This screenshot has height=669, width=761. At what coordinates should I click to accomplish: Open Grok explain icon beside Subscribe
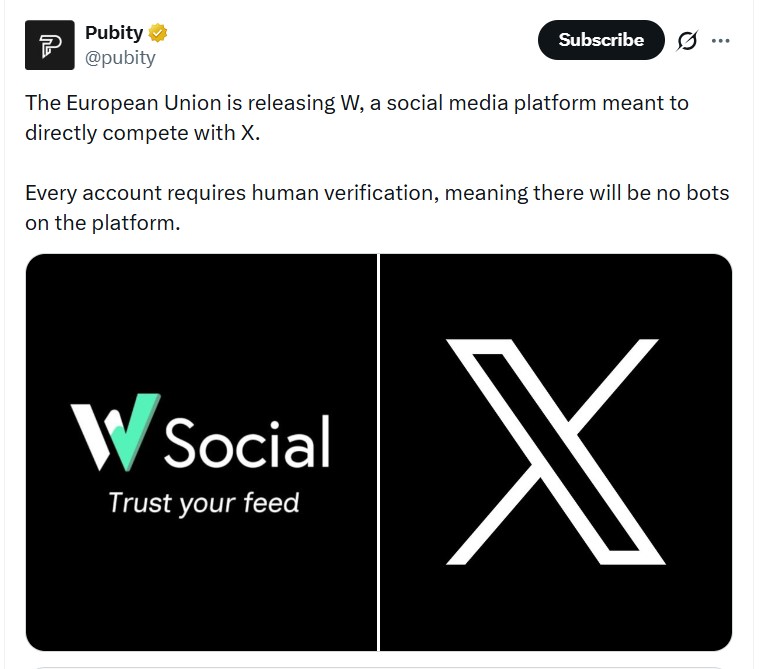click(x=686, y=41)
